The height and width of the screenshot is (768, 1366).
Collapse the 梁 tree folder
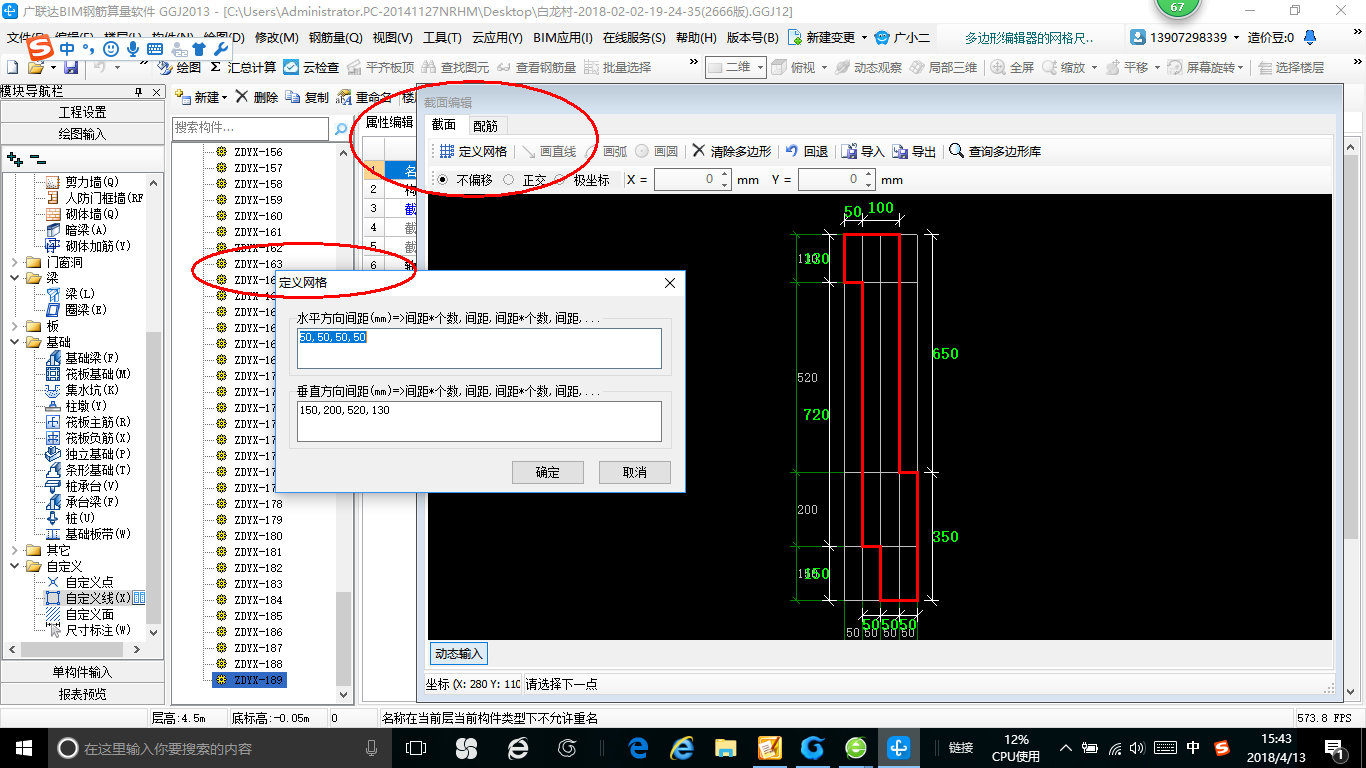13,278
